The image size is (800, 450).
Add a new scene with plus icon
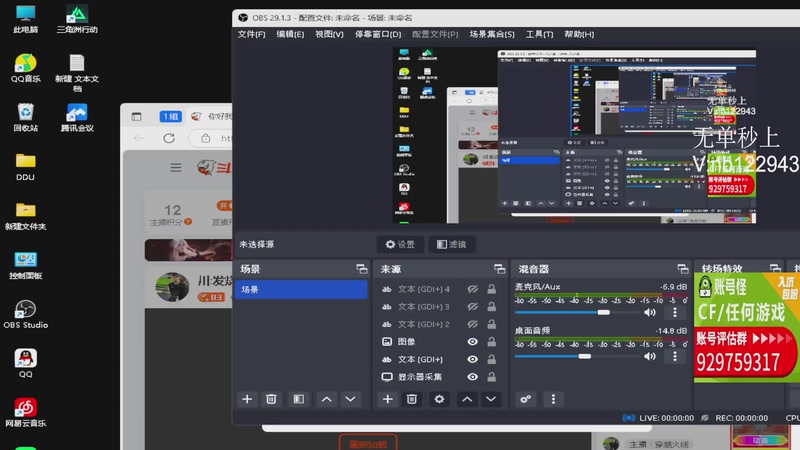(247, 399)
